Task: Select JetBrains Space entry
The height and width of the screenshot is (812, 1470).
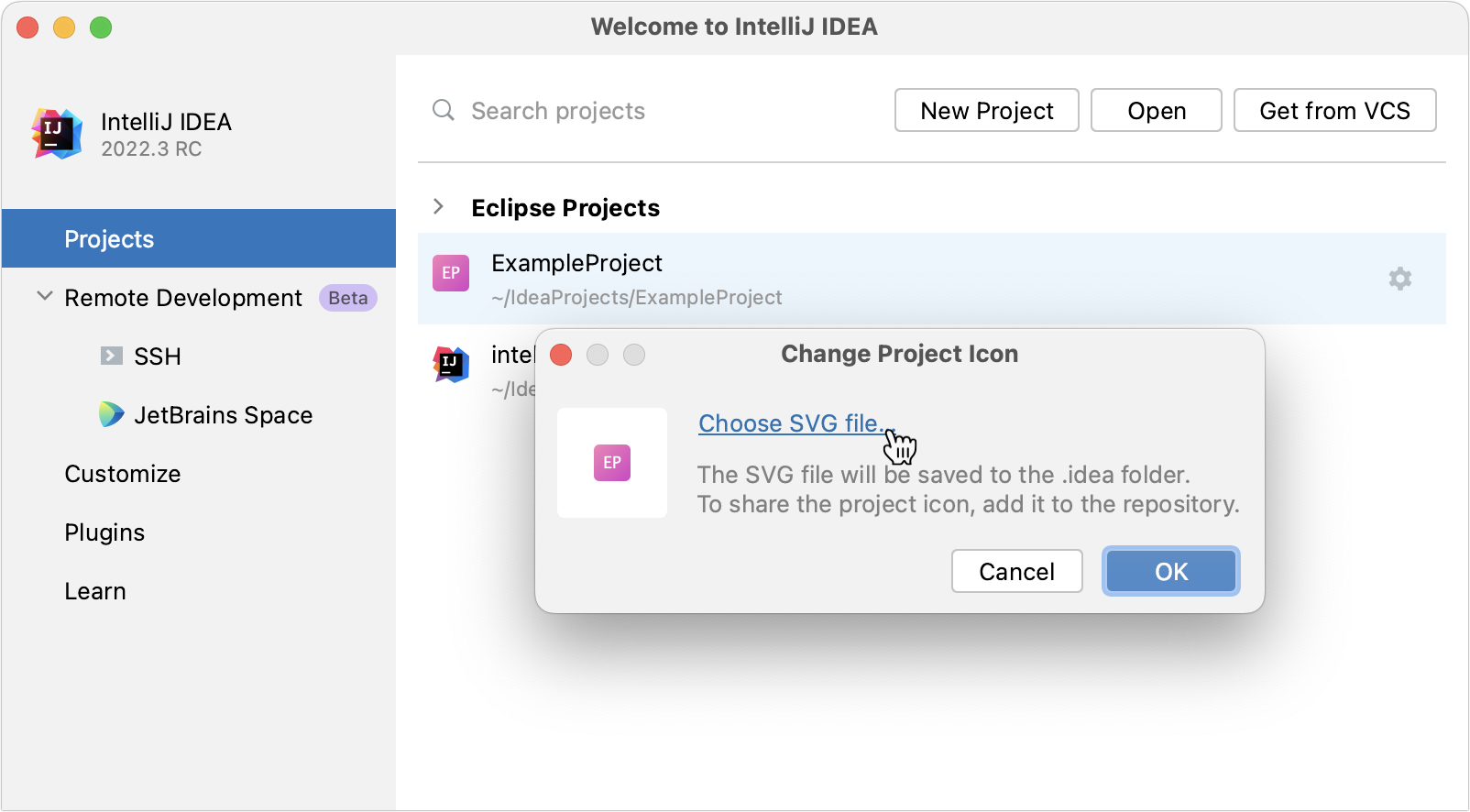Action: tap(224, 415)
